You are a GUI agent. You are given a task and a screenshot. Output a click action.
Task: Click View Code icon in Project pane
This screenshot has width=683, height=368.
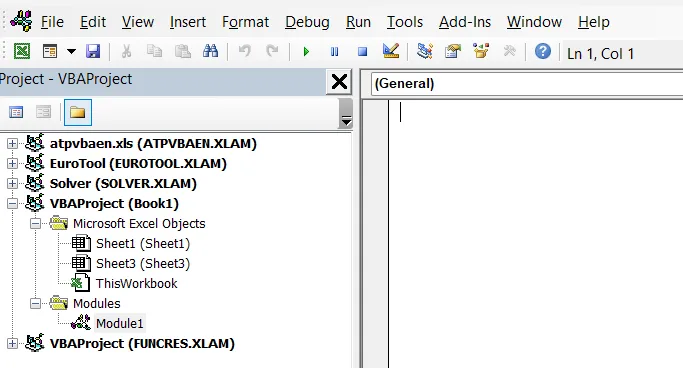click(x=16, y=112)
